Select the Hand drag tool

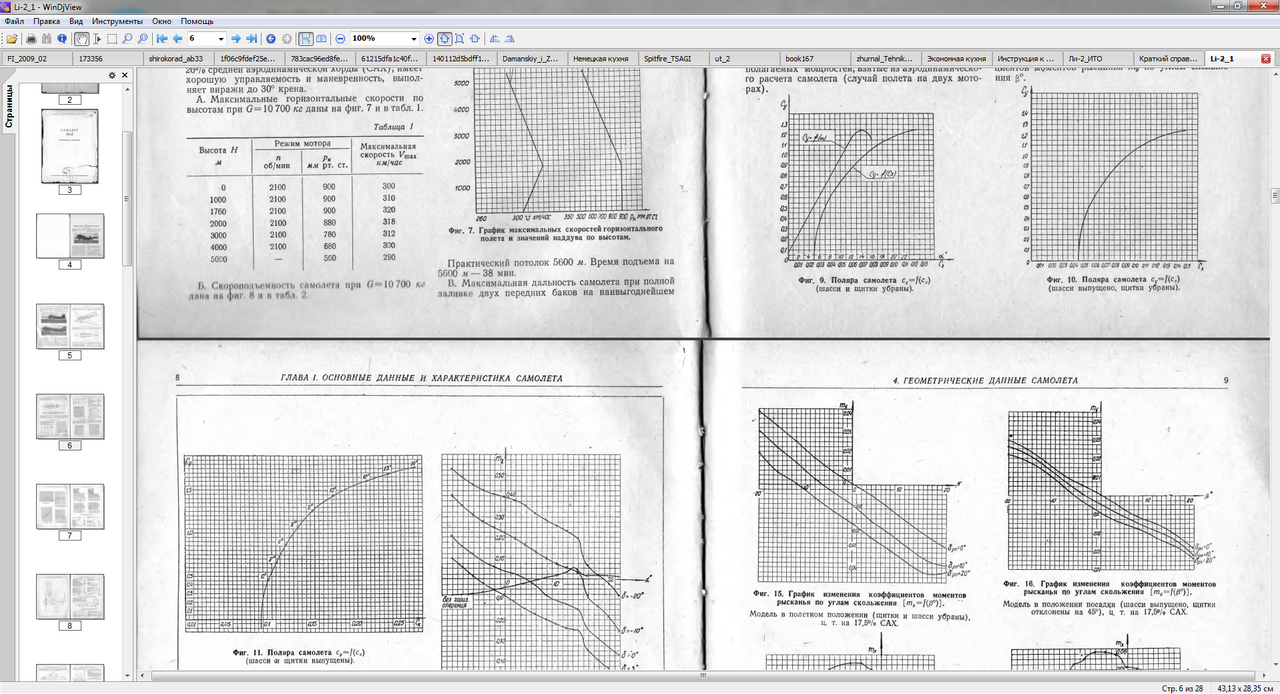tap(82, 38)
